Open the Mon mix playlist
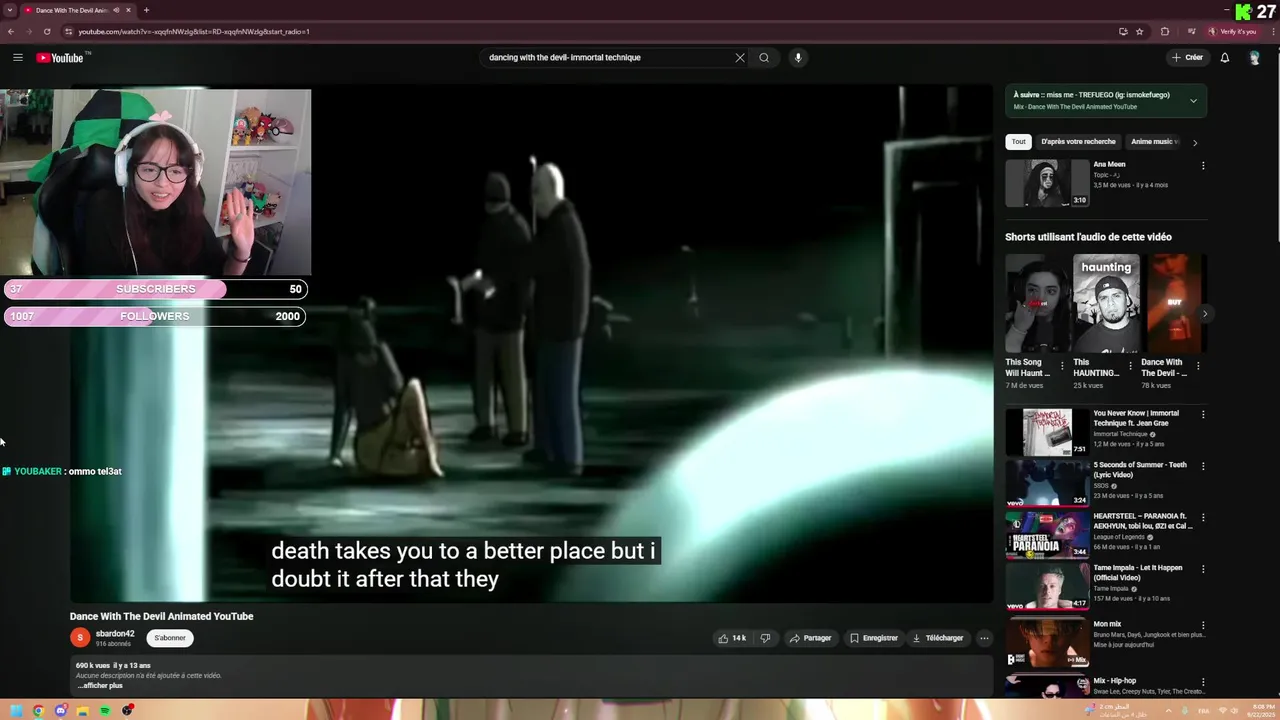The width and height of the screenshot is (1280, 720). coord(1047,643)
